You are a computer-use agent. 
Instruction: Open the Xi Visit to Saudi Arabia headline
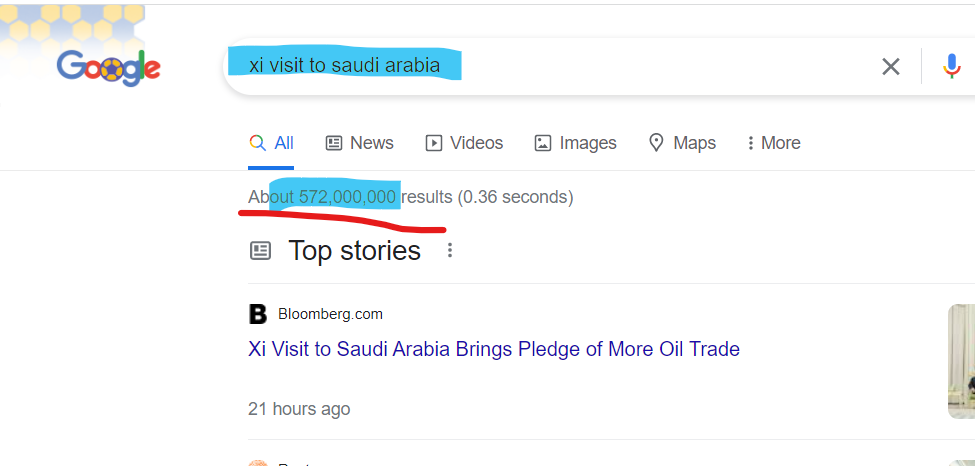coord(494,350)
